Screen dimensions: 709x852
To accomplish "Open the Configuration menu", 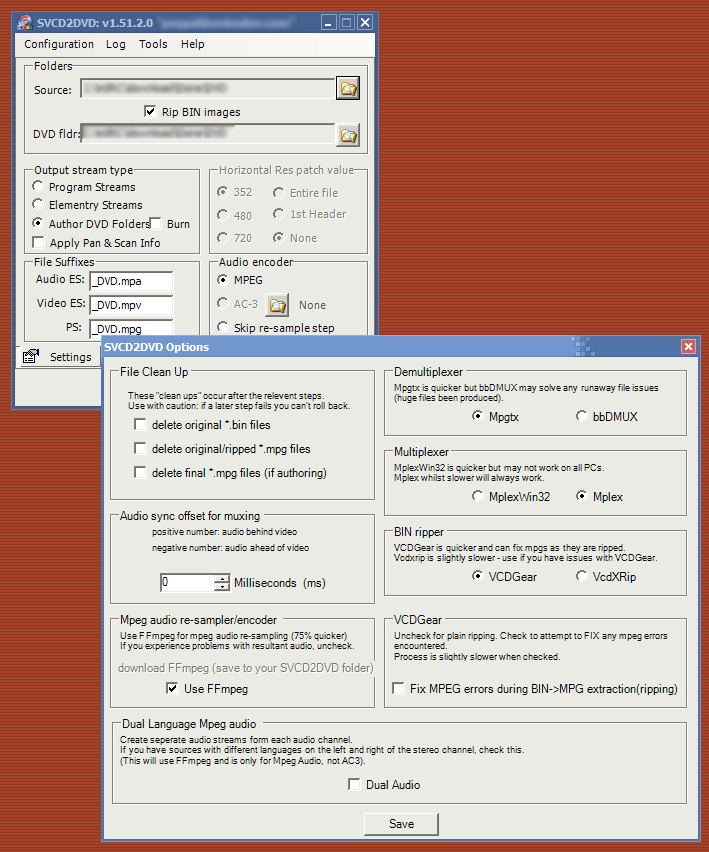I will point(59,44).
